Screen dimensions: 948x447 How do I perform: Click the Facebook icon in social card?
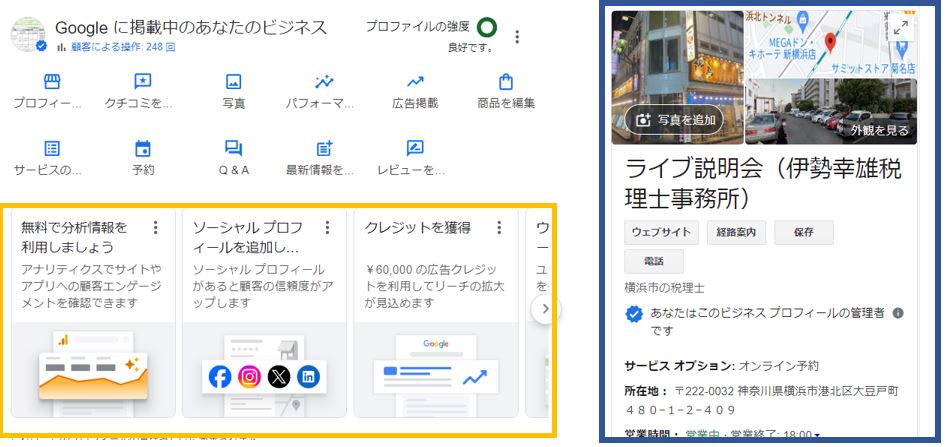click(x=220, y=377)
